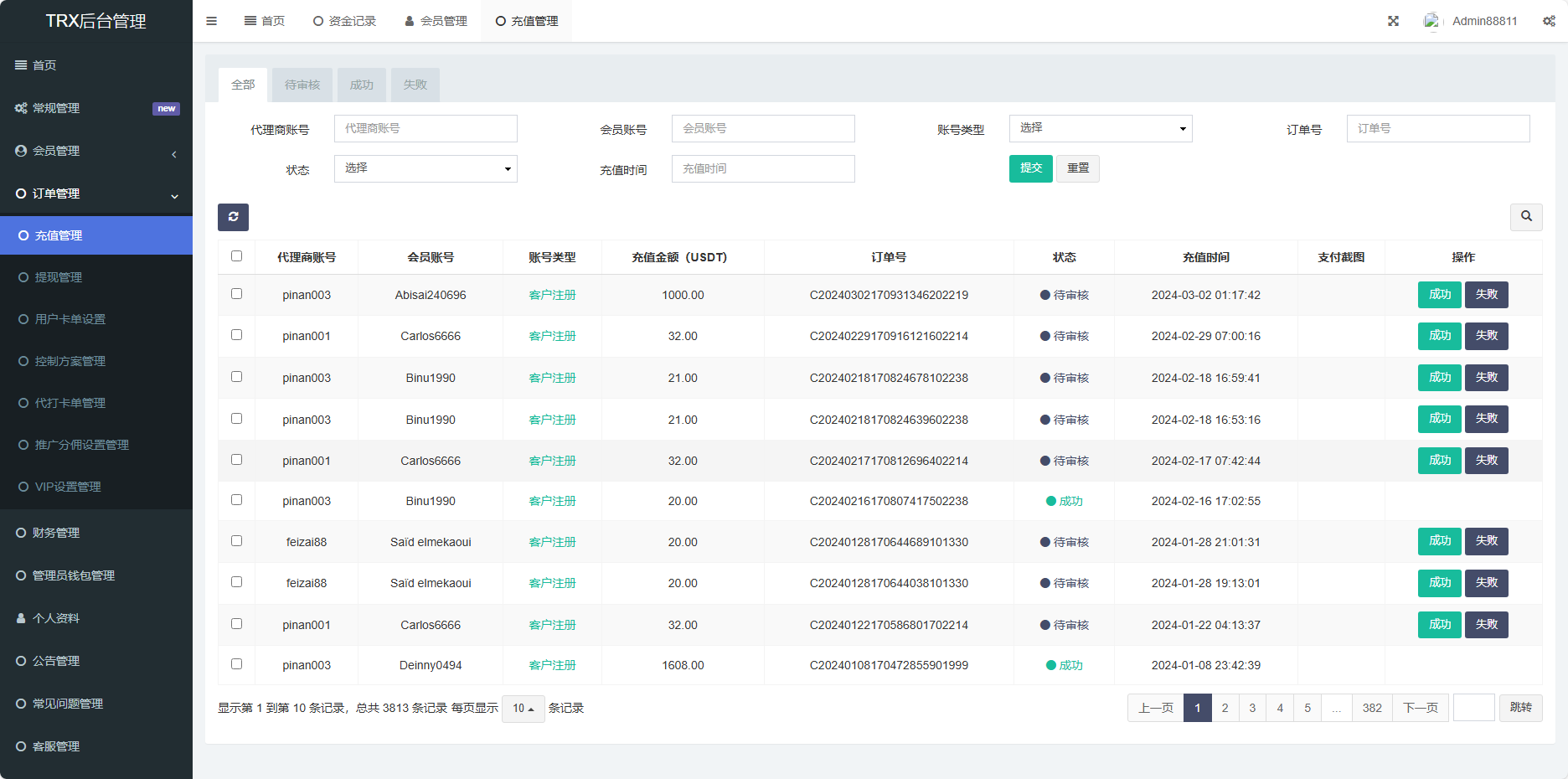Expand the 会员管理 sidebar menu
Viewport: 1568px width, 779px height.
(96, 151)
